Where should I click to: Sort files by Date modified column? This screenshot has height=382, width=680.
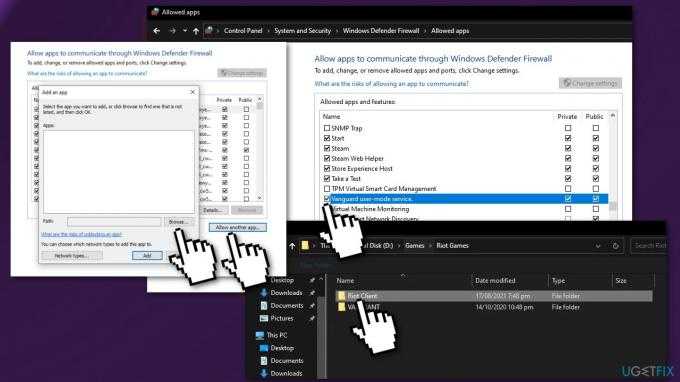pos(495,281)
